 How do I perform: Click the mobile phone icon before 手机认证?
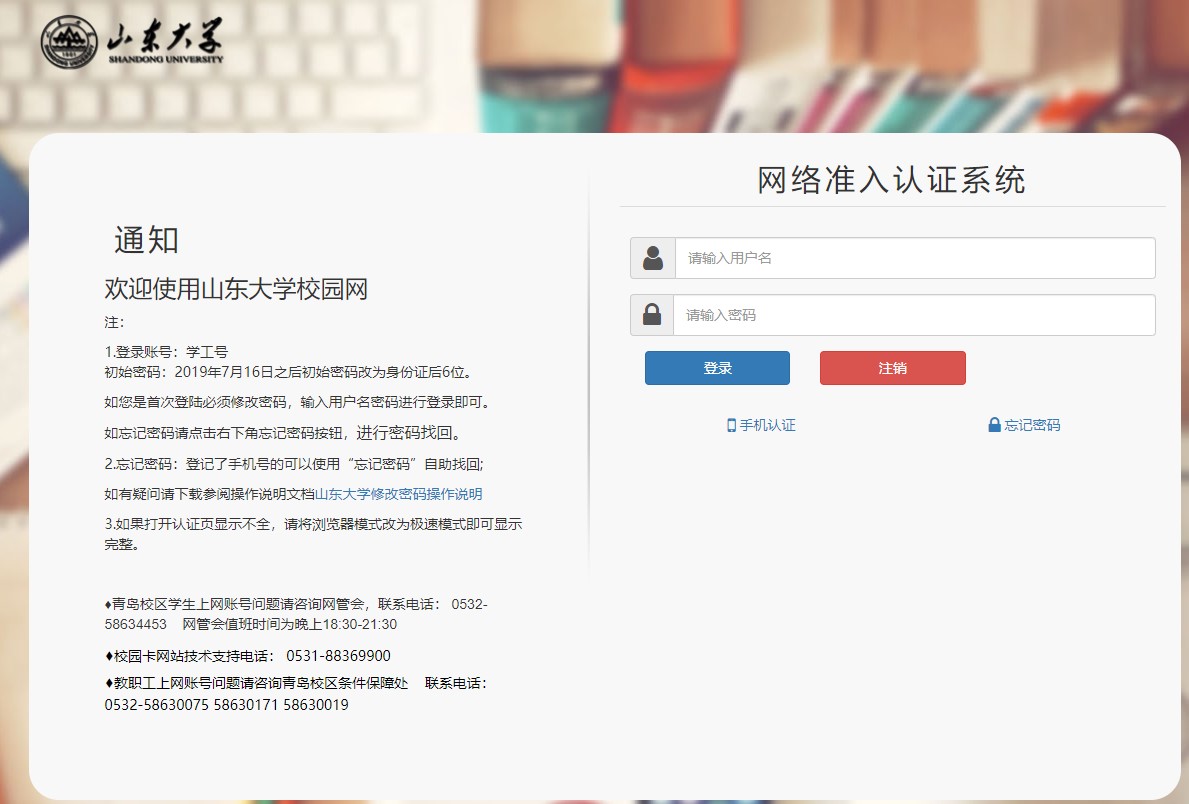click(731, 425)
